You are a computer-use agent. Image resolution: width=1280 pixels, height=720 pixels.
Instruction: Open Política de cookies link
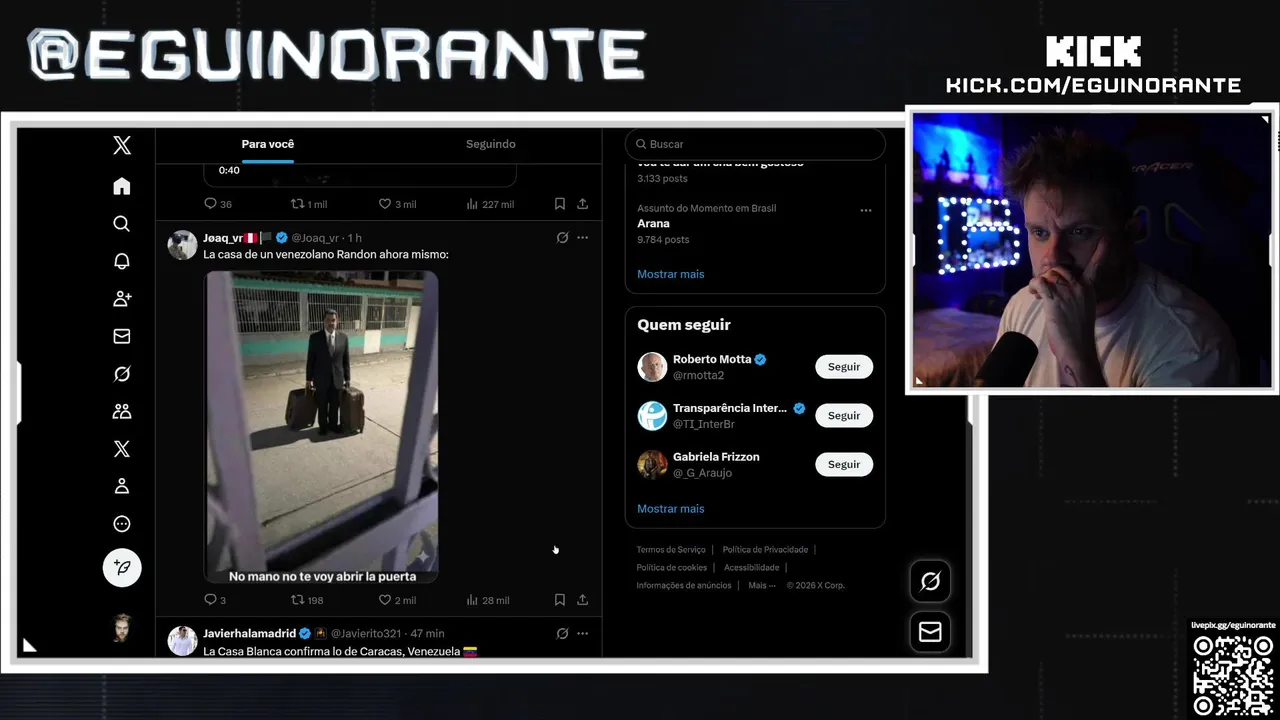click(x=672, y=568)
